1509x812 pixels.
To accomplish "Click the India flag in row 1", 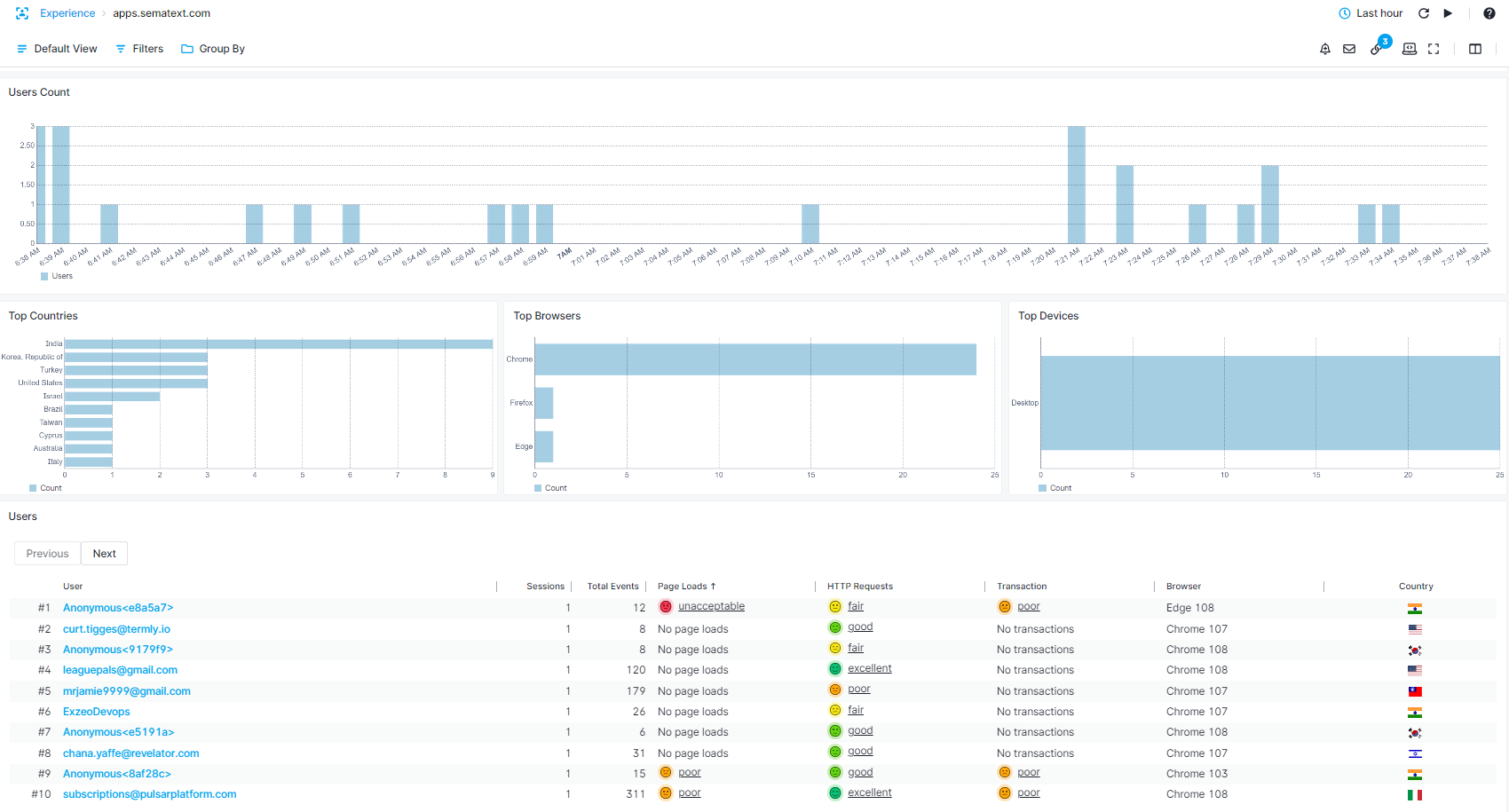I will tap(1415, 609).
